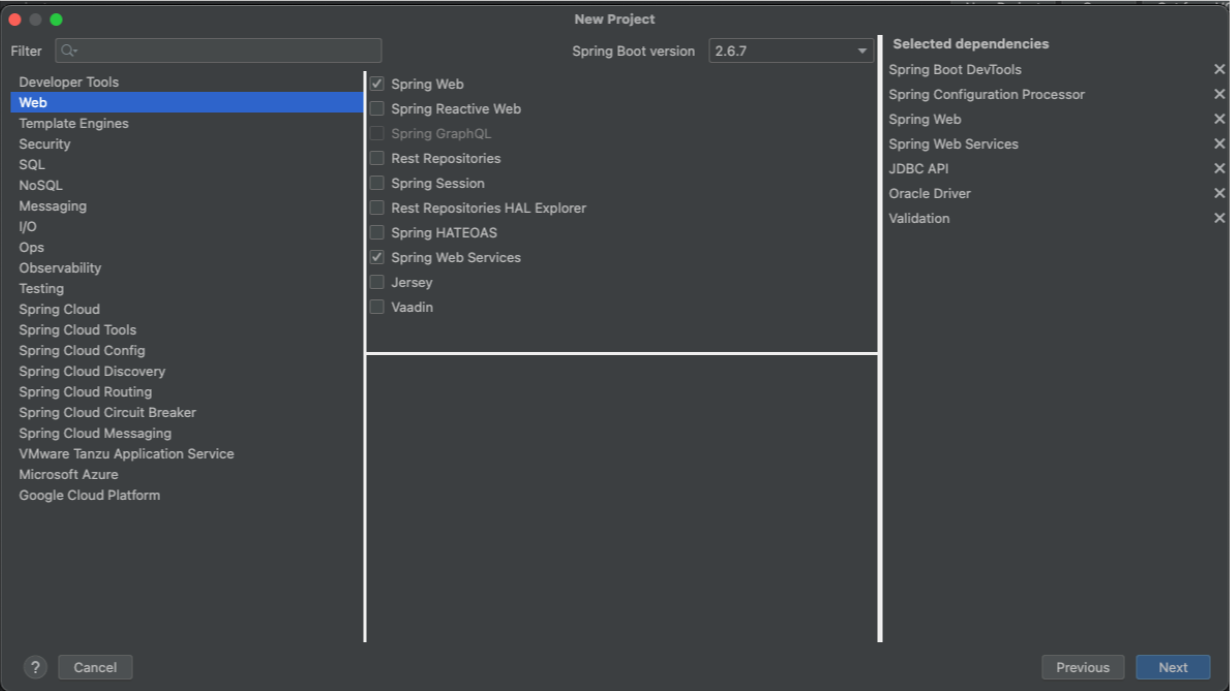Select the Security category

point(44,143)
